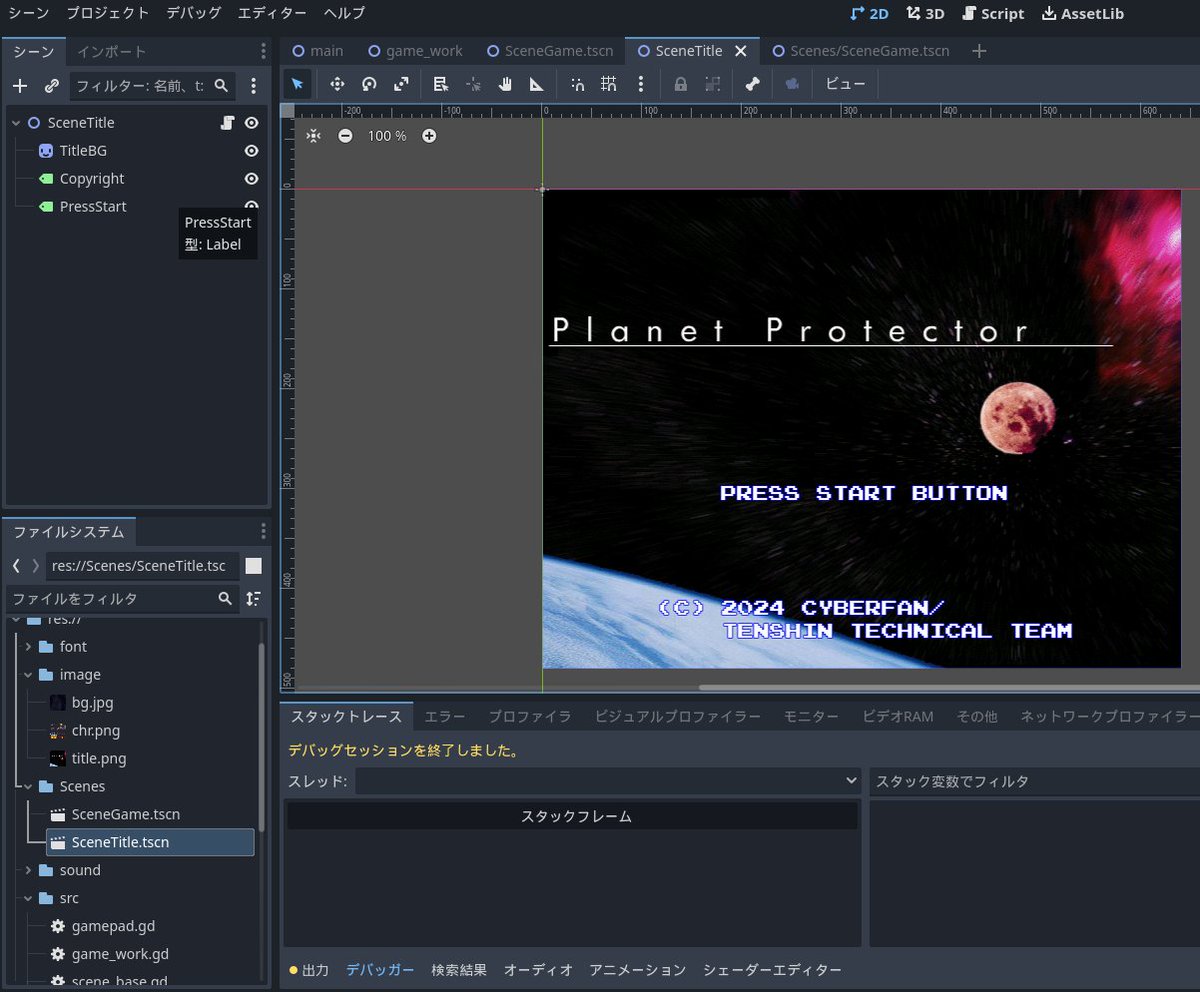Open the スレッド thread dropdown
Viewport: 1200px width, 992px height.
[x=608, y=780]
